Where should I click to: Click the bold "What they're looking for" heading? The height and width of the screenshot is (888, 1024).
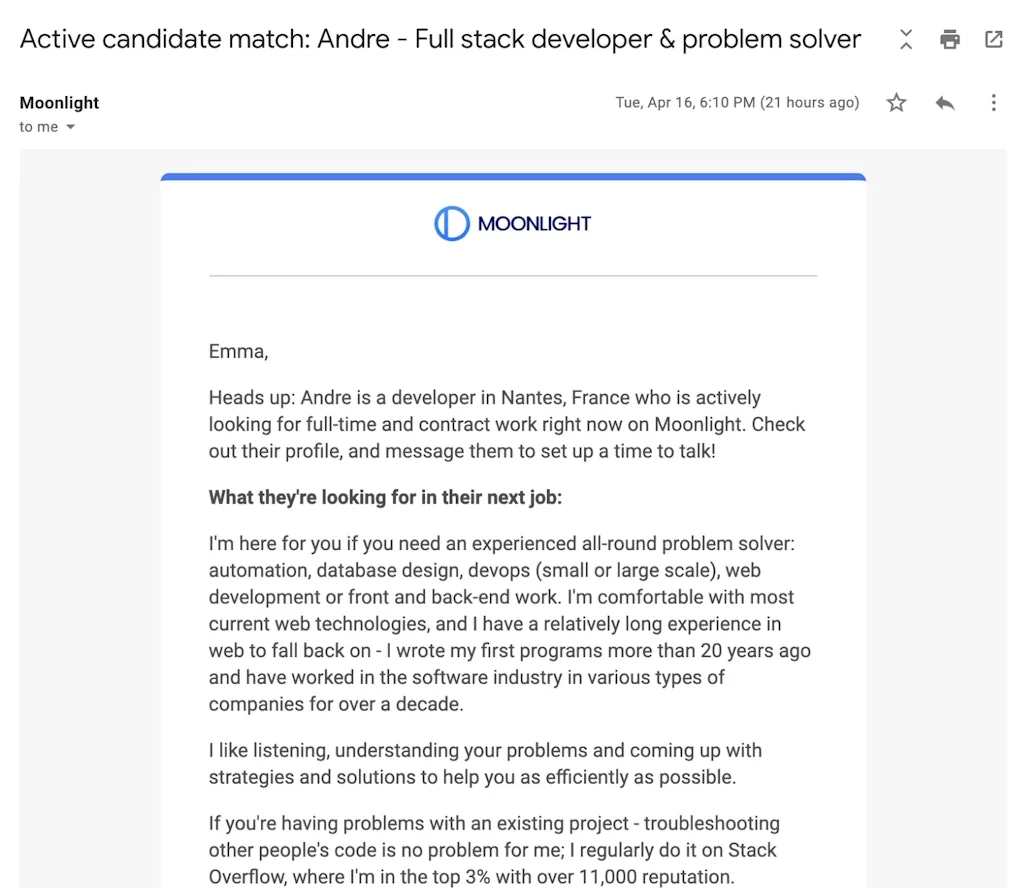pos(385,497)
